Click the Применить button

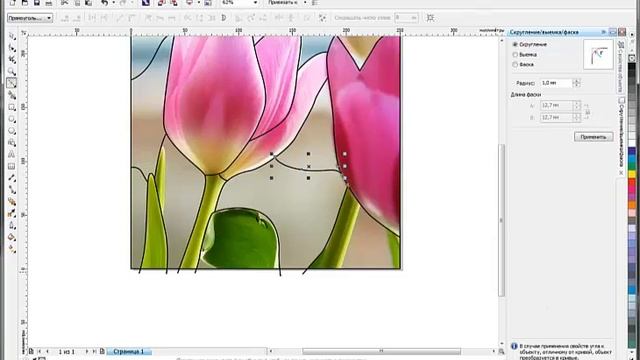tap(593, 137)
